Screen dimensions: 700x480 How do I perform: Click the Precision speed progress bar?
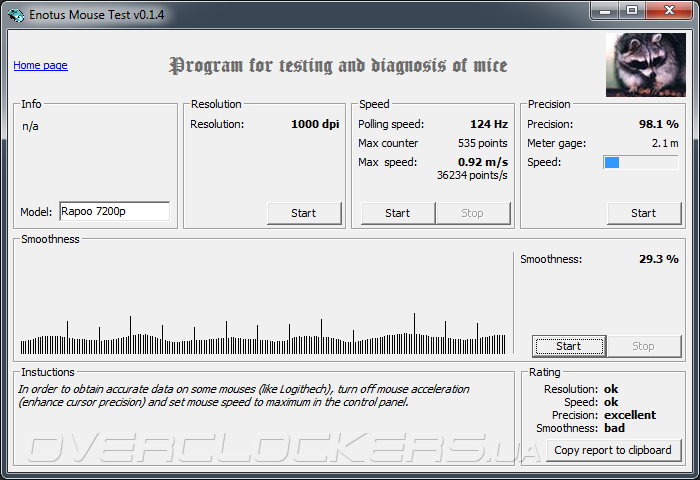tap(641, 163)
